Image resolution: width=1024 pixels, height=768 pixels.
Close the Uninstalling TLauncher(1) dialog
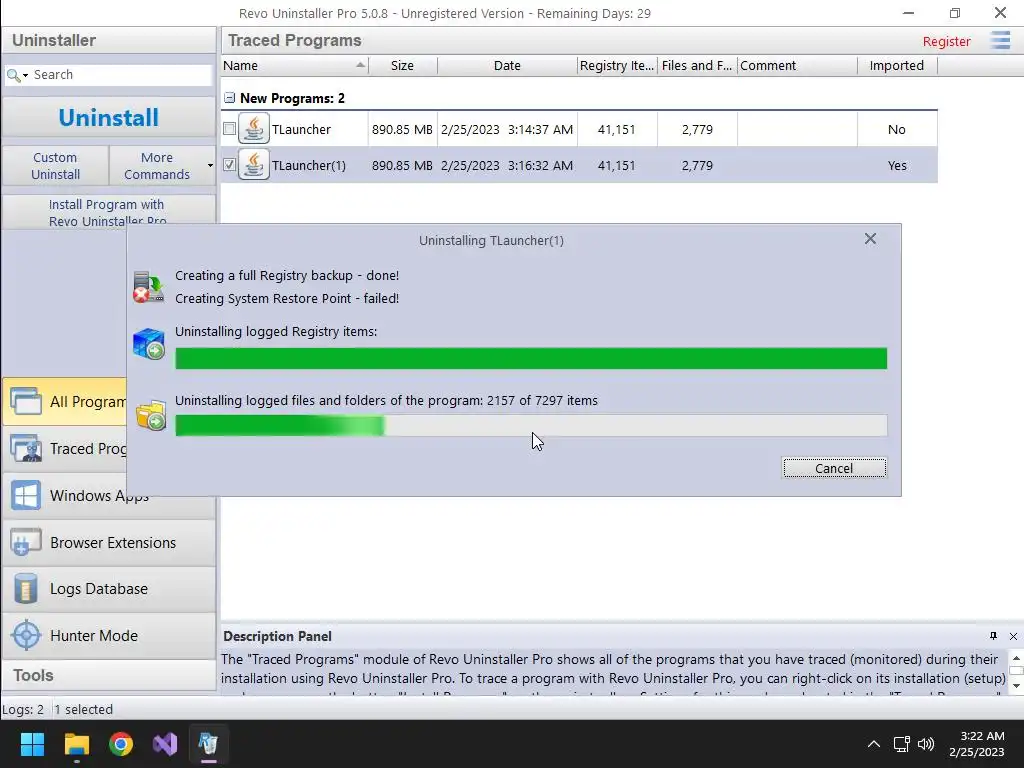(x=870, y=238)
